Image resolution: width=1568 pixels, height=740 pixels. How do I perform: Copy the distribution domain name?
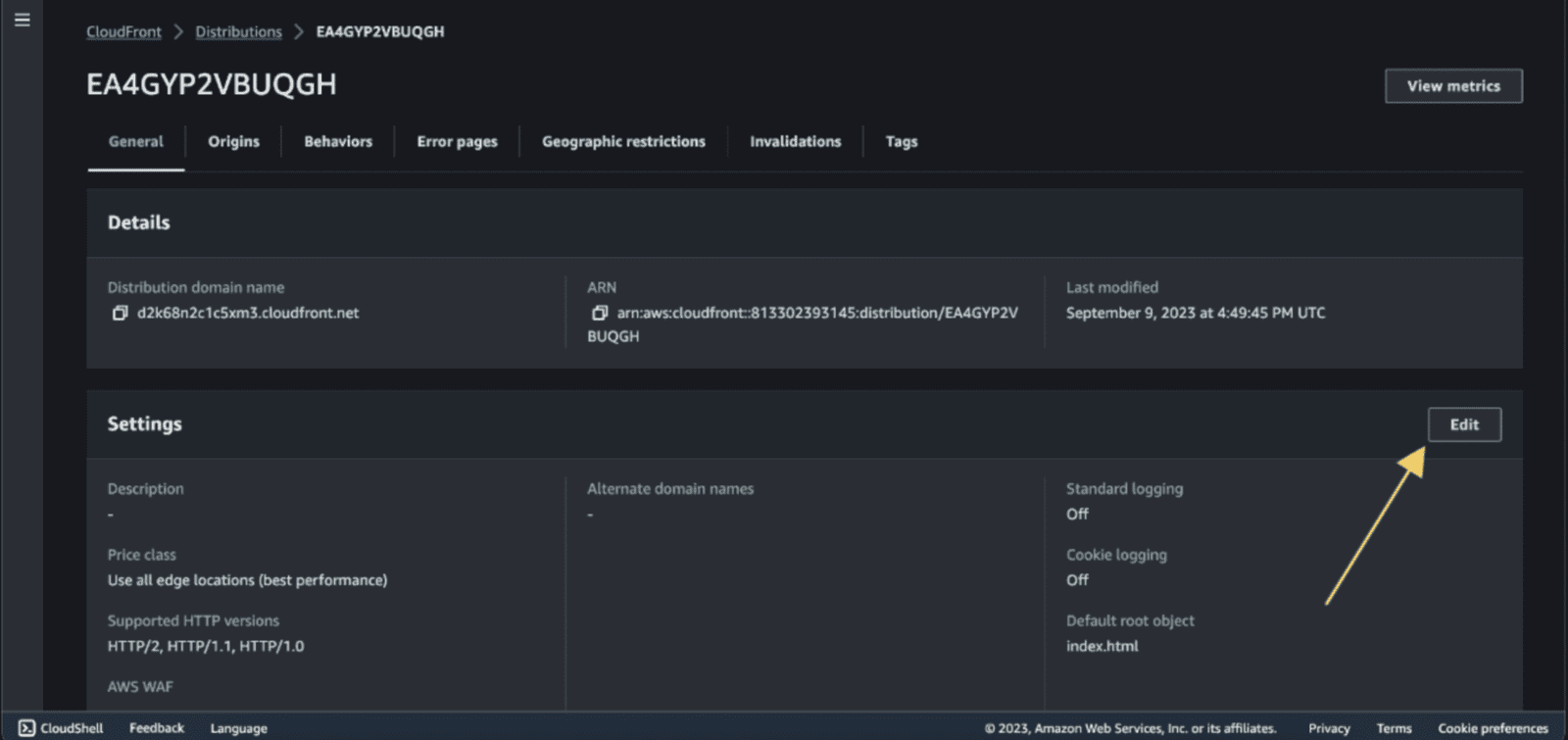tap(120, 313)
